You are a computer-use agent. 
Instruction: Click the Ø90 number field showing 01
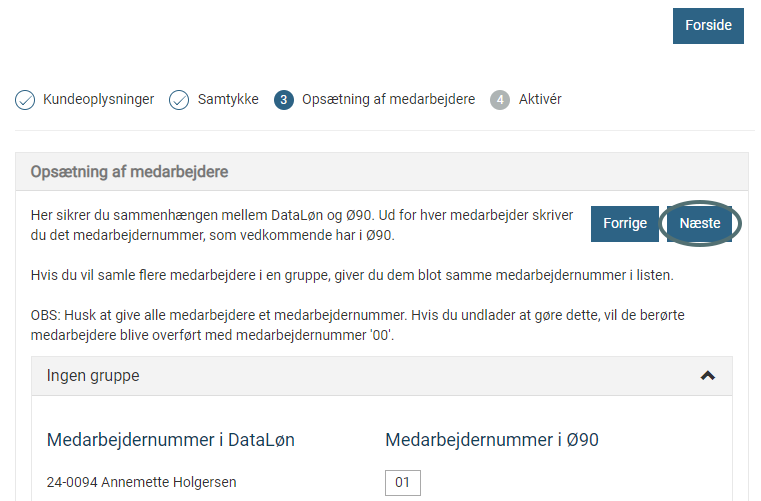(402, 483)
